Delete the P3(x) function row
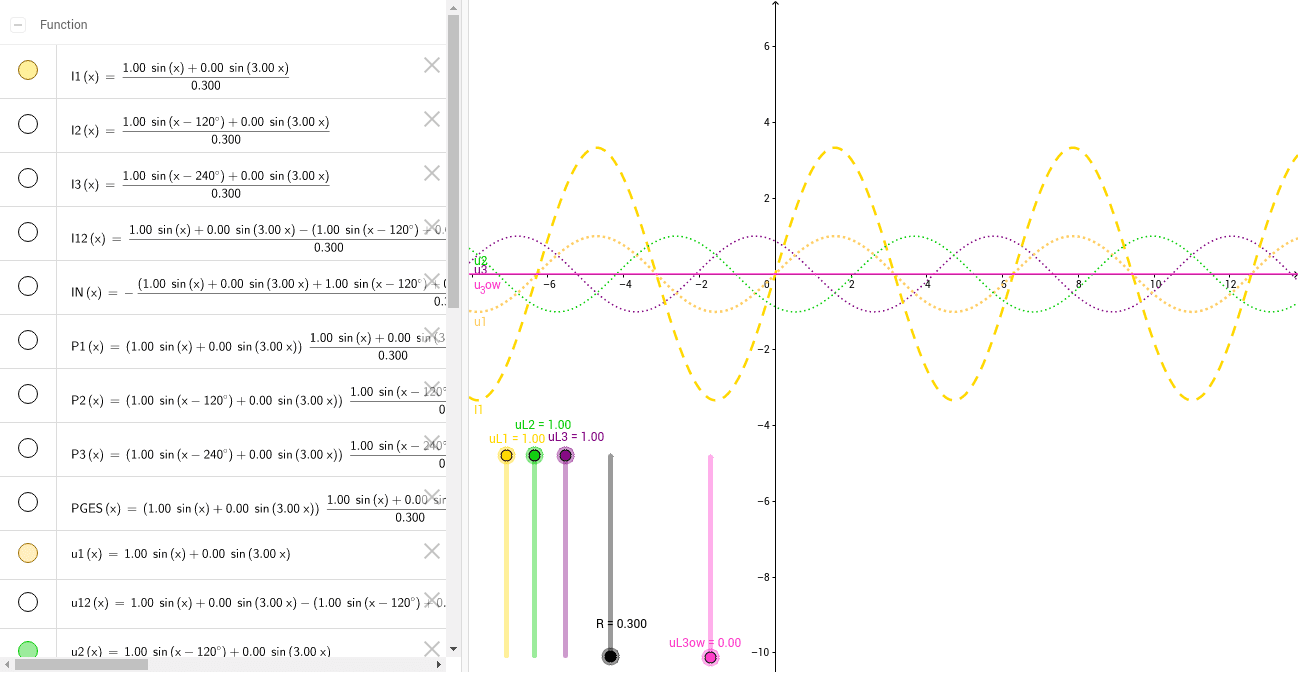Viewport: 1300px width, 674px height. (432, 443)
